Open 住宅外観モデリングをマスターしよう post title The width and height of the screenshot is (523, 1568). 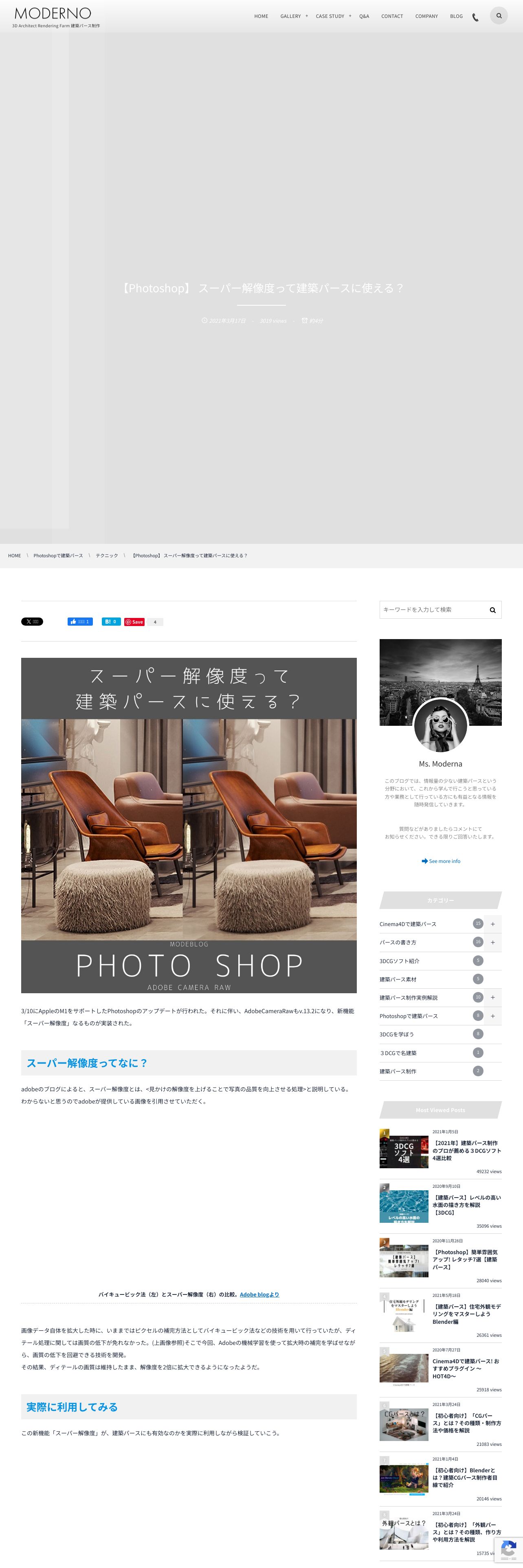tap(467, 1314)
